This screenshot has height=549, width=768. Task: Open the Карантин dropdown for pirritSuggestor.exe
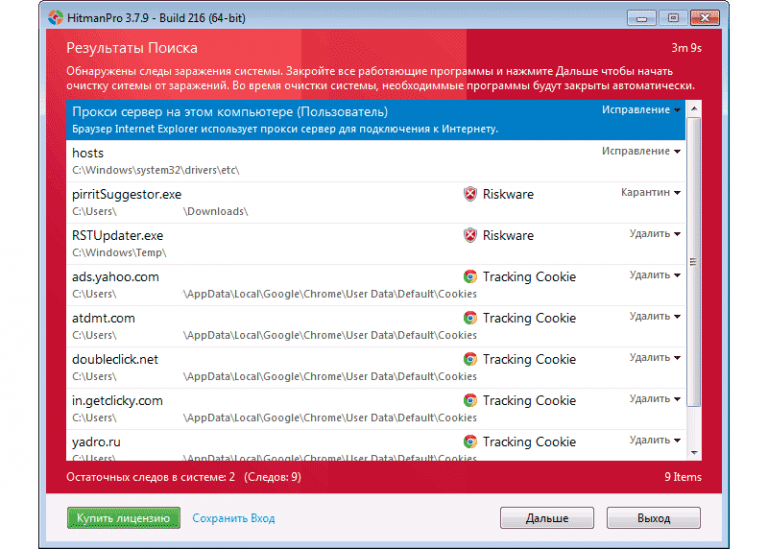tap(650, 192)
